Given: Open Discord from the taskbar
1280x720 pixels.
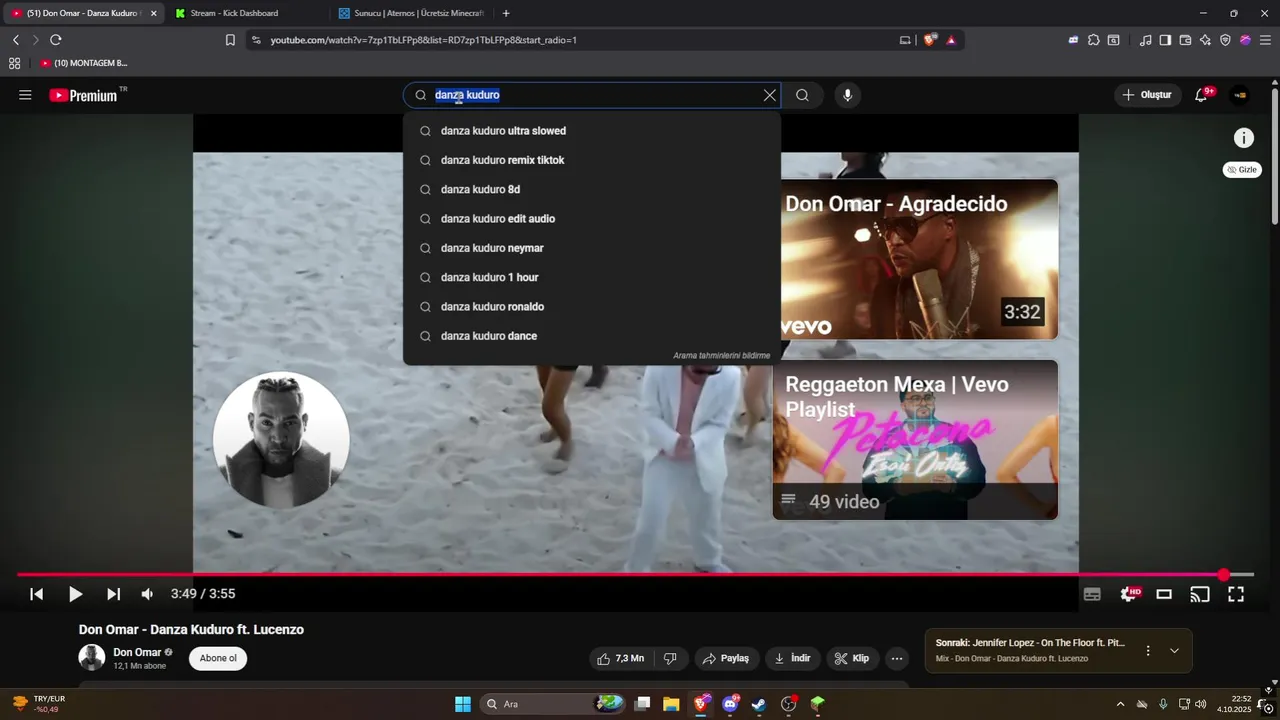Looking at the screenshot, I should point(730,704).
